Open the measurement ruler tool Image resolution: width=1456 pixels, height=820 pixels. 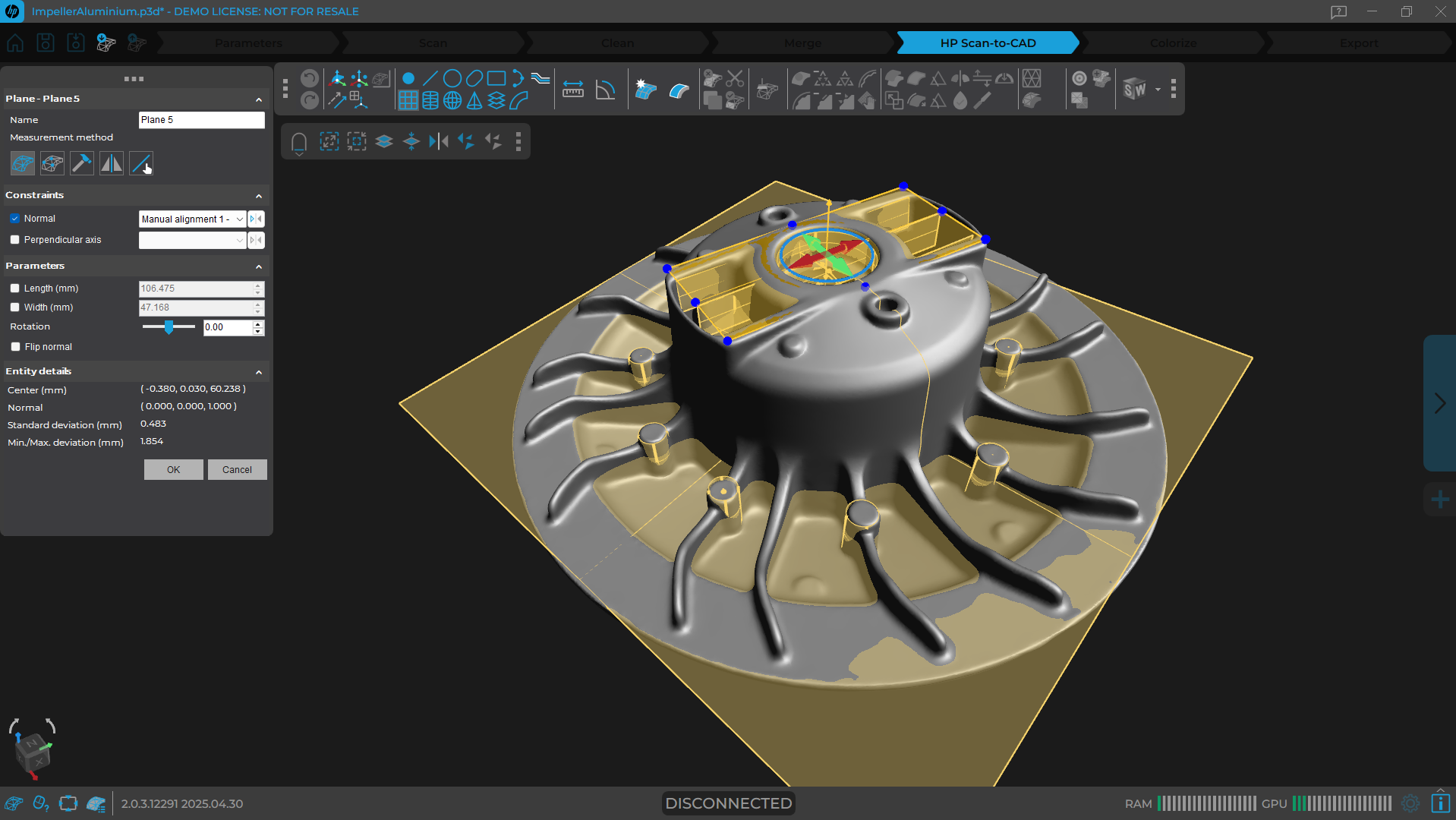[573, 89]
